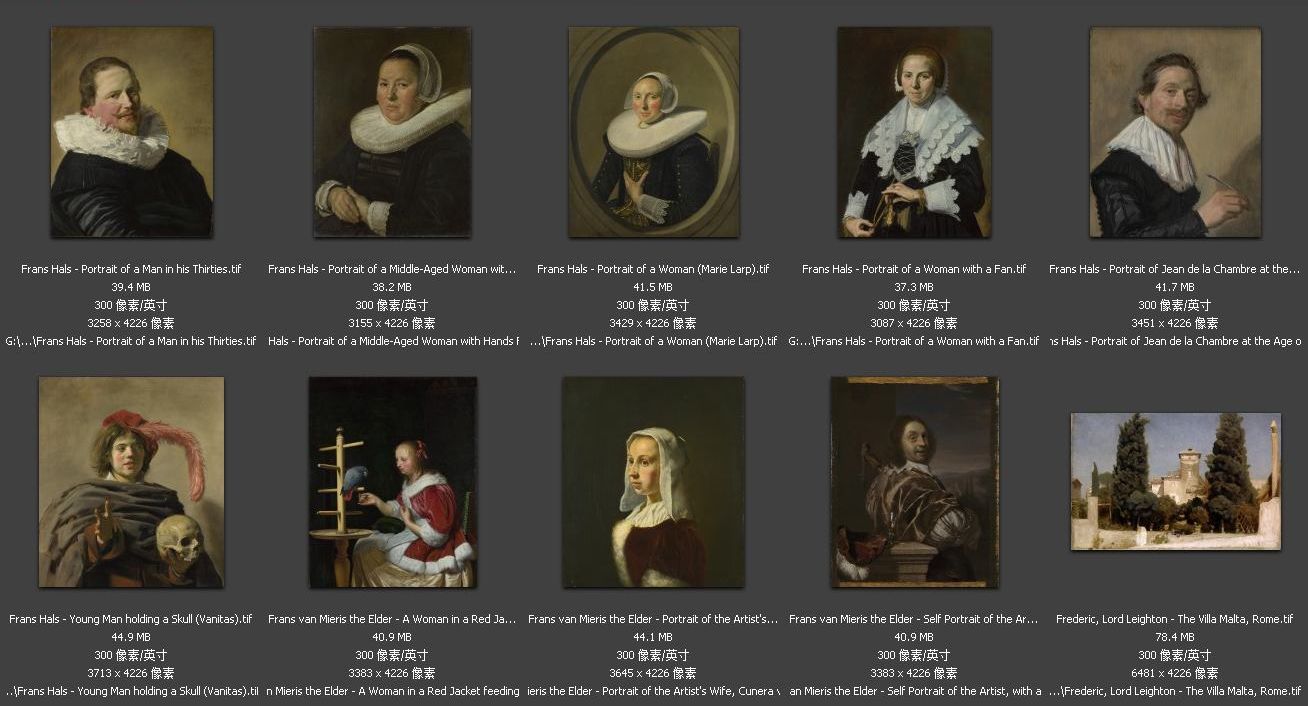The width and height of the screenshot is (1308, 706).
Task: Click the Woman with a Fan thumbnail
Action: [914, 132]
